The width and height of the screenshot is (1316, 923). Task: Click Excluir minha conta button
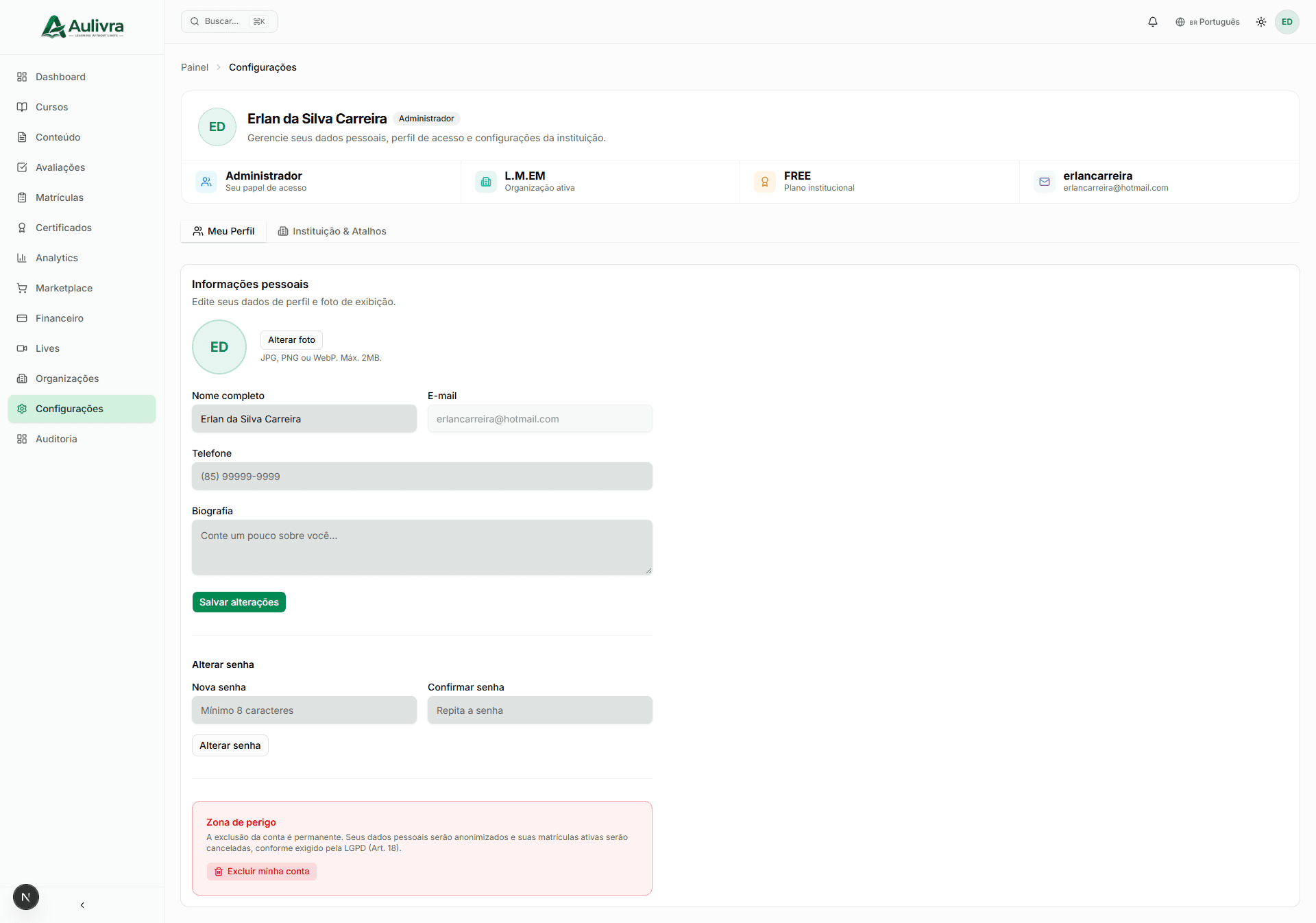coord(262,872)
